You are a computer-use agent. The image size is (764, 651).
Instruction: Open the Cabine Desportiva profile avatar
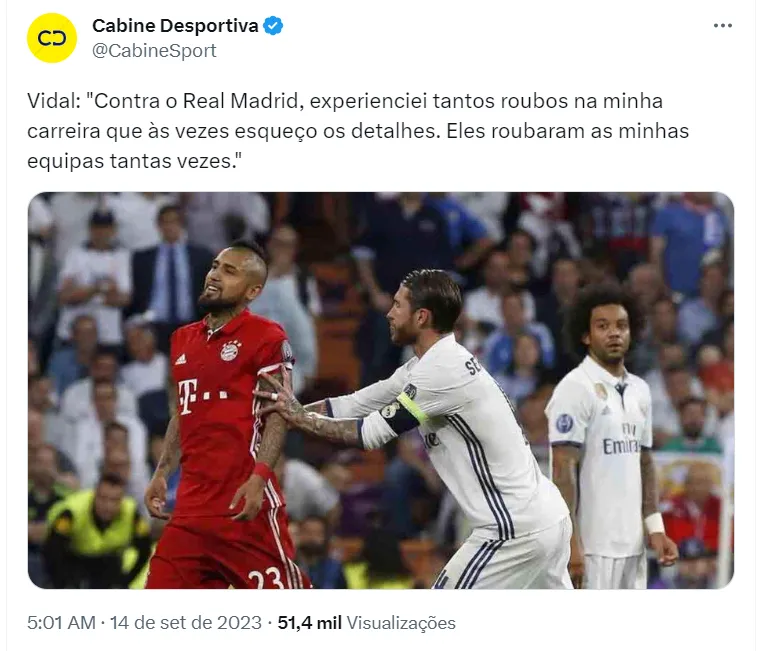(x=52, y=38)
